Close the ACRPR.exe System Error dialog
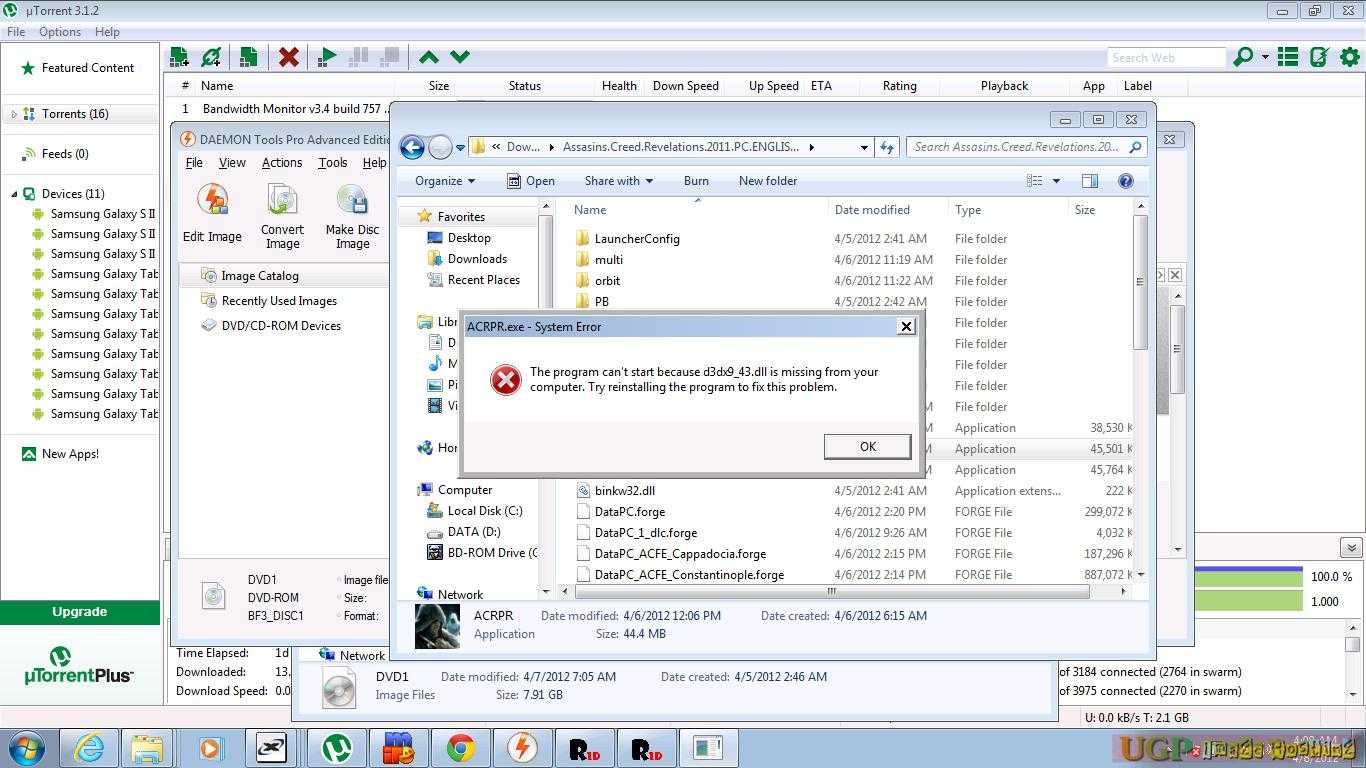1366x768 pixels. (x=906, y=326)
